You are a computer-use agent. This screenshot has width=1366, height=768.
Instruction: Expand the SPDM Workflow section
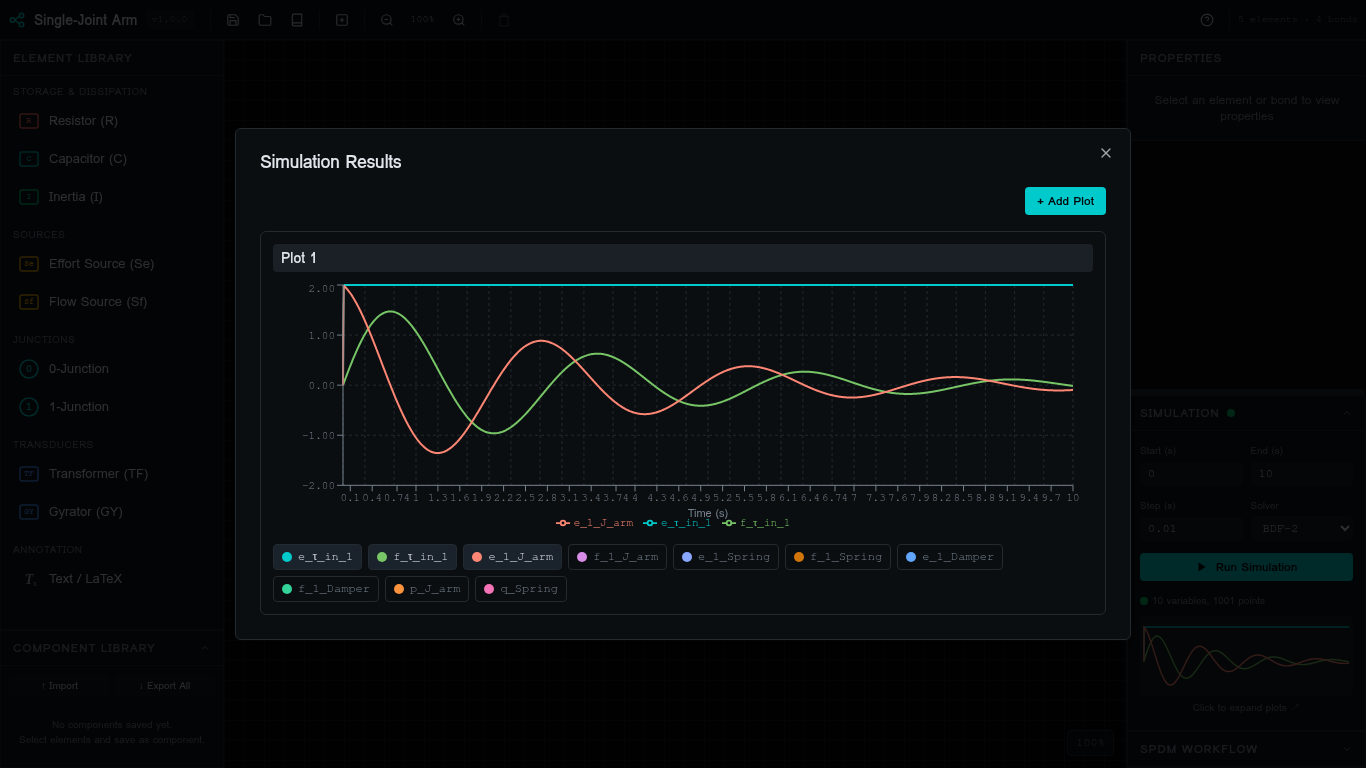point(1347,749)
